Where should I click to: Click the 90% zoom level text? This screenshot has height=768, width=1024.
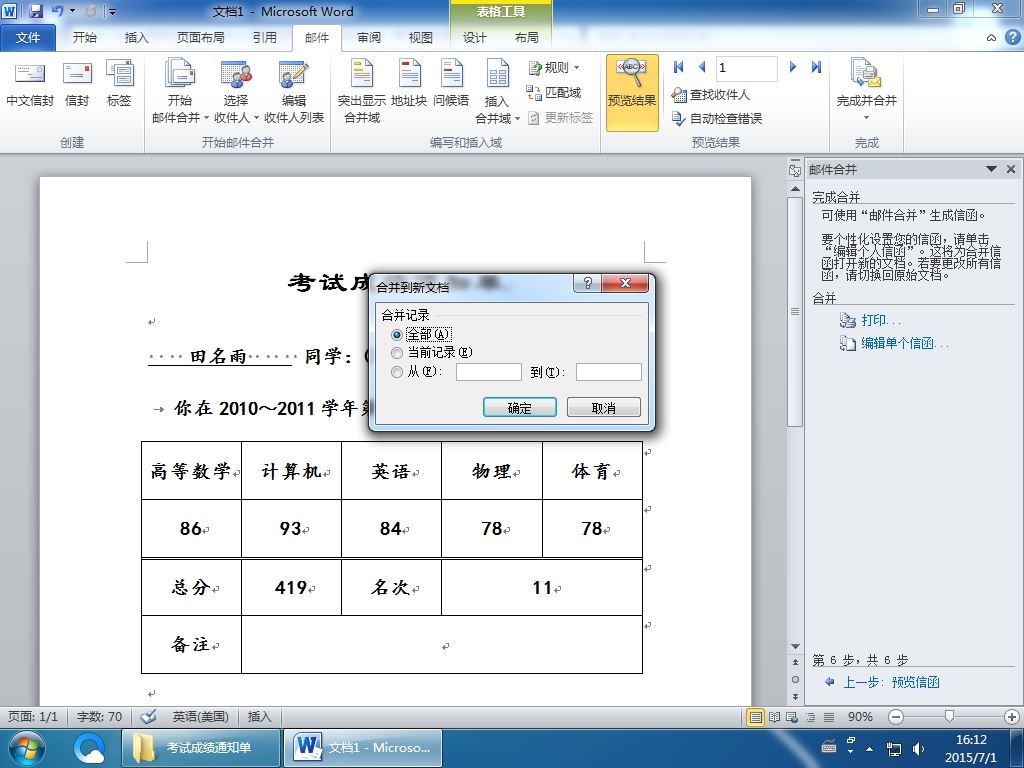860,716
